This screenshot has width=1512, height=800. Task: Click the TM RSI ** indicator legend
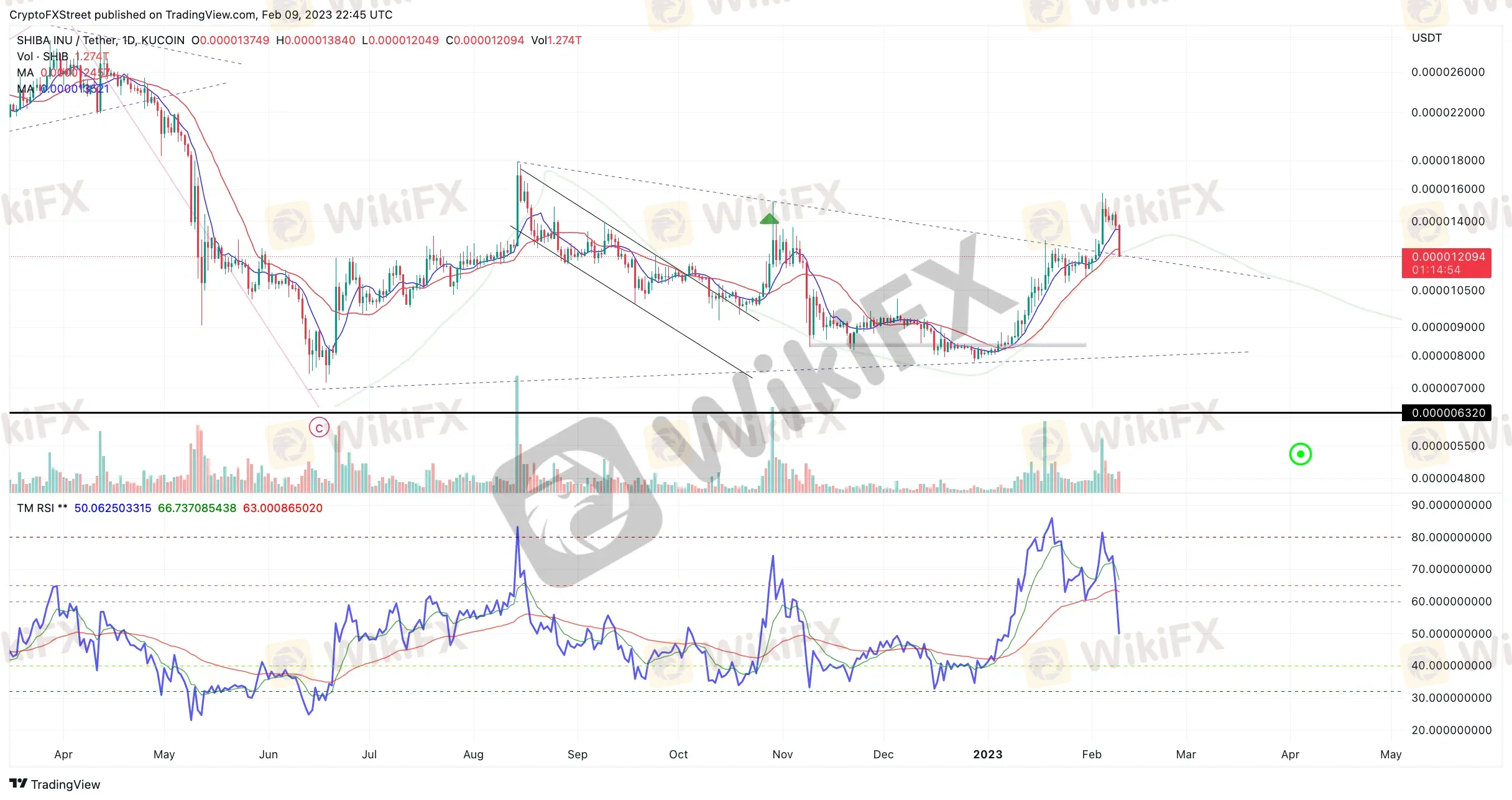[42, 508]
